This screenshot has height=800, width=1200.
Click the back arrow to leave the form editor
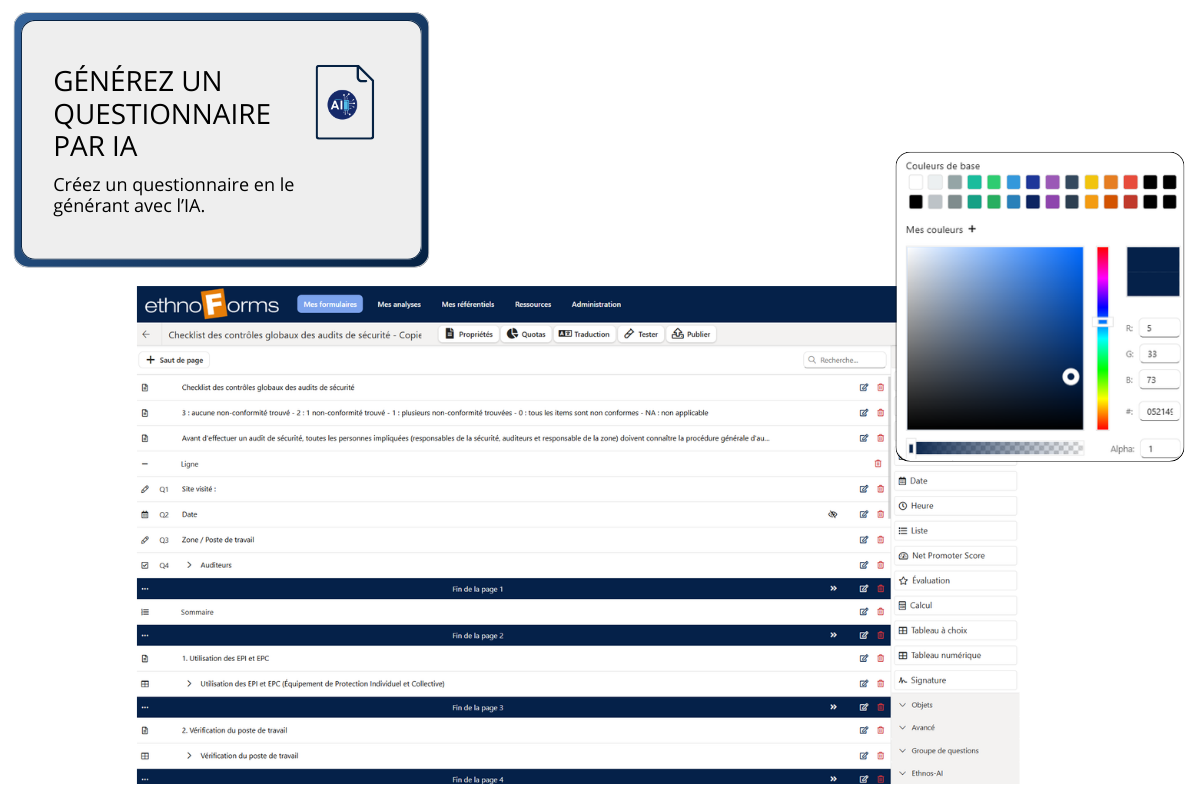pyautogui.click(x=148, y=334)
